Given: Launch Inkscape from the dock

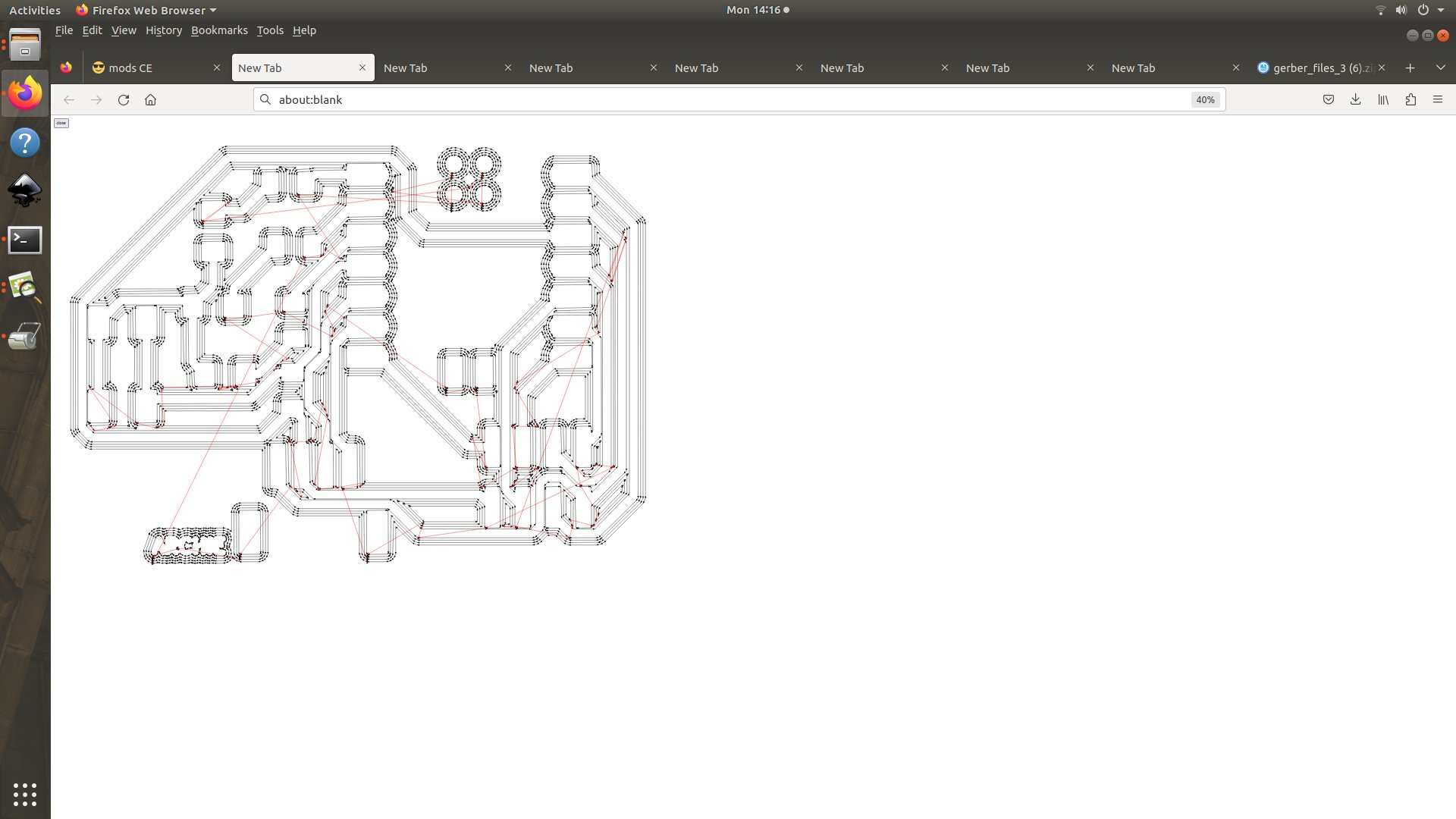Looking at the screenshot, I should click(x=24, y=191).
